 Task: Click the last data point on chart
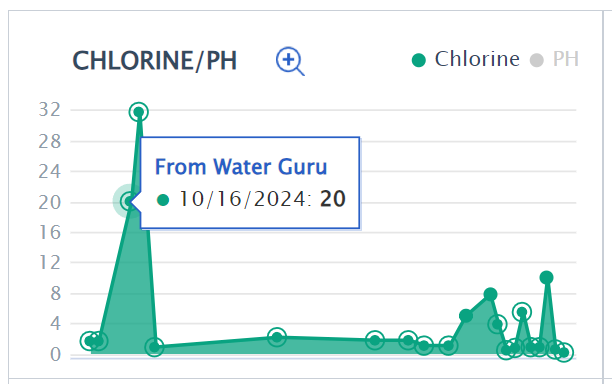[x=564, y=353]
